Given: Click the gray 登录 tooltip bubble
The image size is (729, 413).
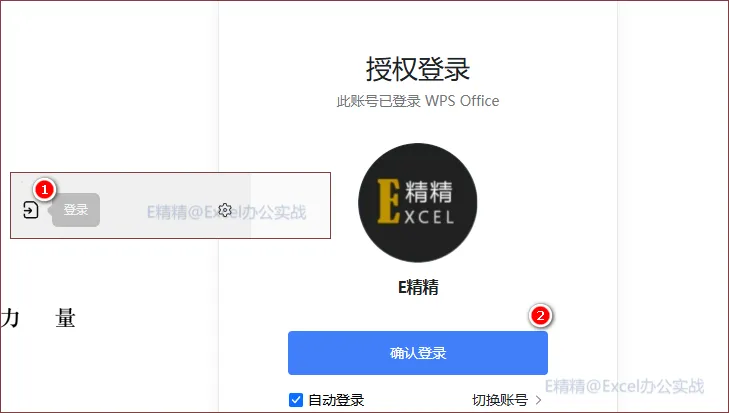Looking at the screenshot, I should point(76,210).
